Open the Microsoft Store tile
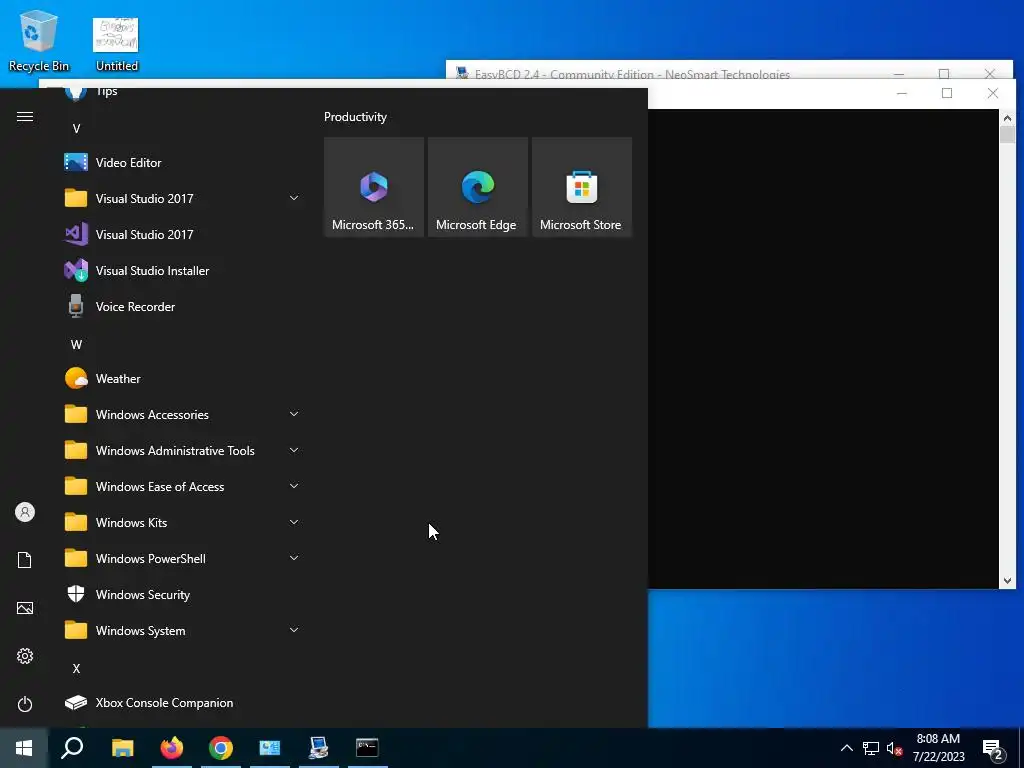 (x=582, y=187)
